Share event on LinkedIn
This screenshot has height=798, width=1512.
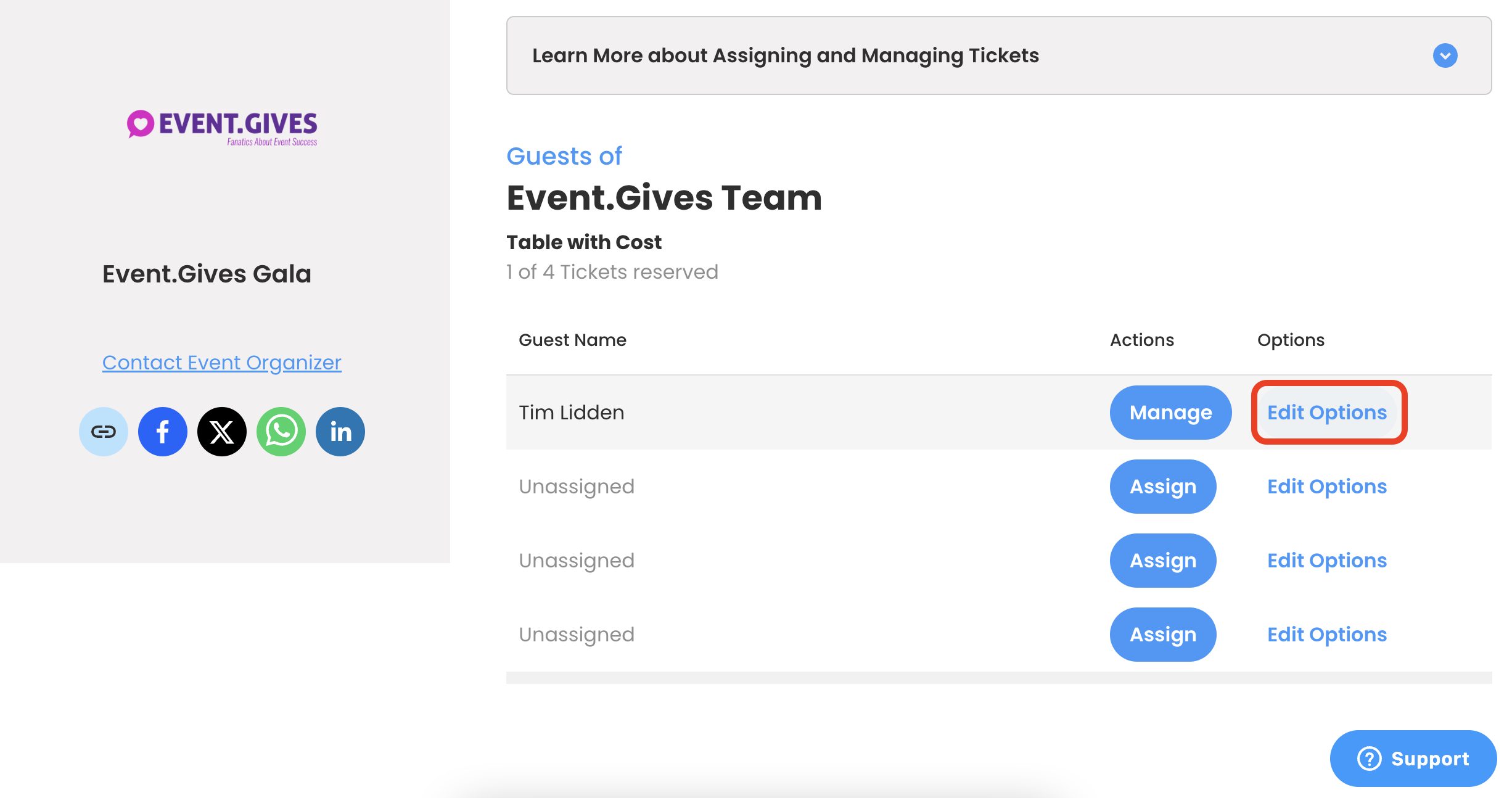340,432
